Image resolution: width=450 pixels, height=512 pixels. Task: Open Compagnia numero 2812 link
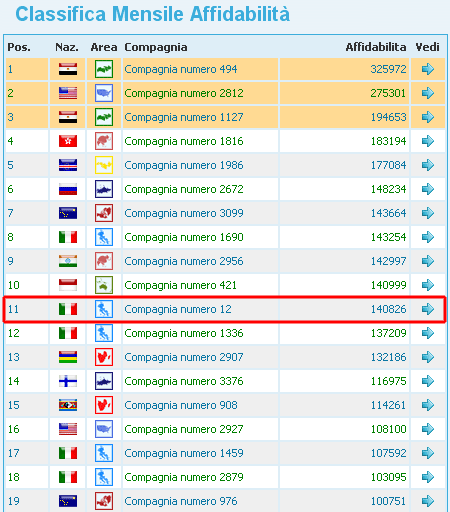[x=184, y=93]
